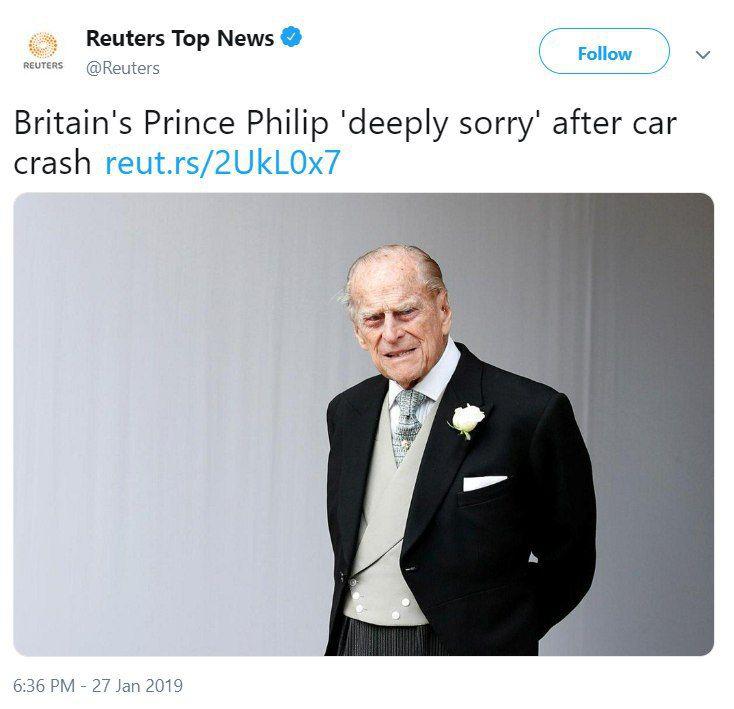Click the striped trousers in the photo
The width and height of the screenshot is (734, 709).
(391, 637)
